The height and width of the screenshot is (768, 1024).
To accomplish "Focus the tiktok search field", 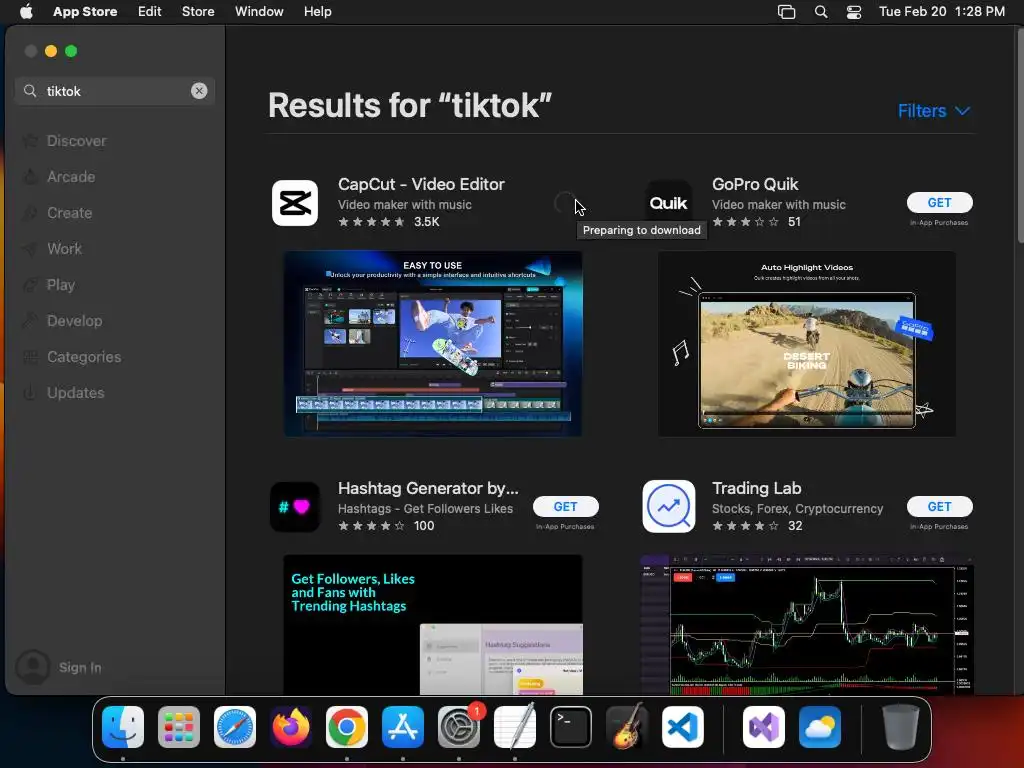I will 116,91.
